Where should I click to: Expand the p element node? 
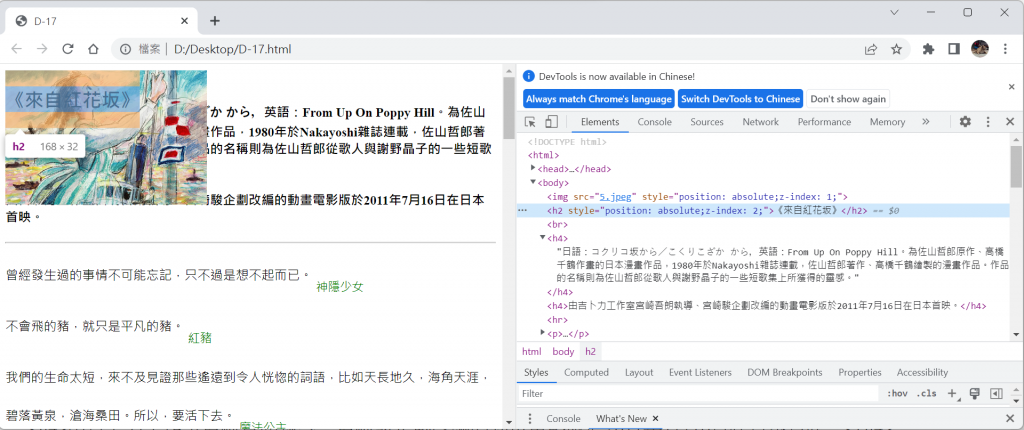(542, 333)
